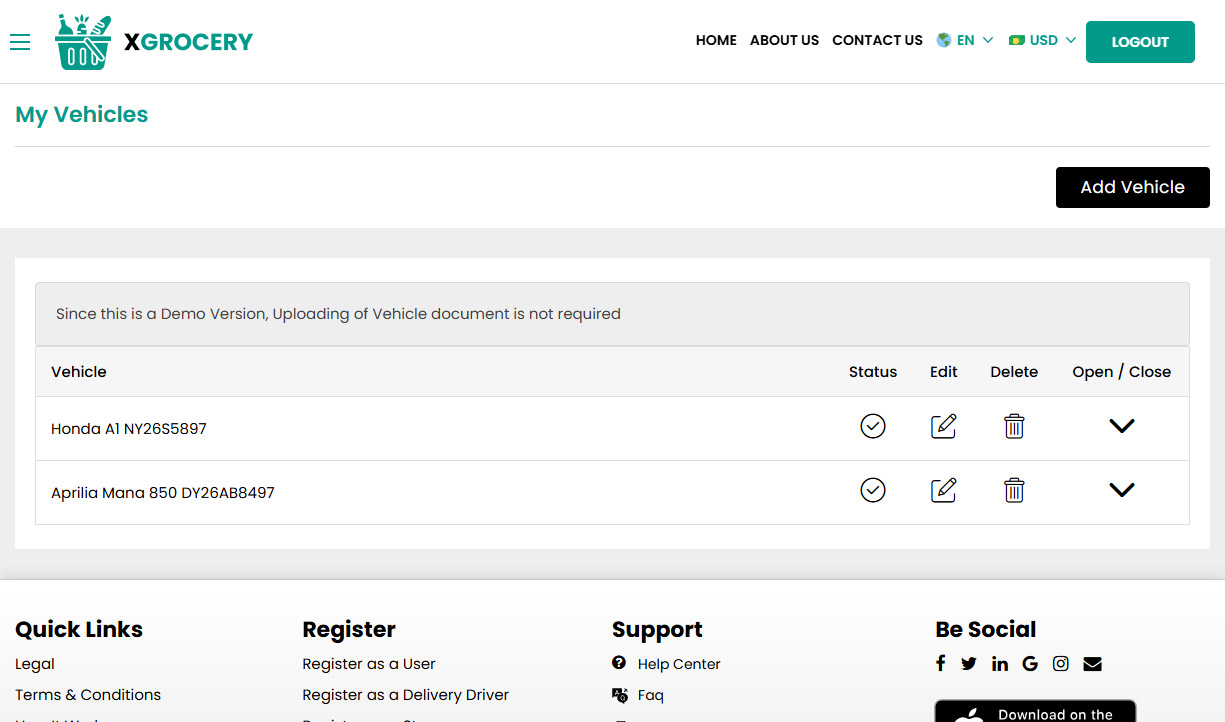Edit the Honda A1 vehicle
Viewport: 1225px width, 722px height.
pos(943,427)
